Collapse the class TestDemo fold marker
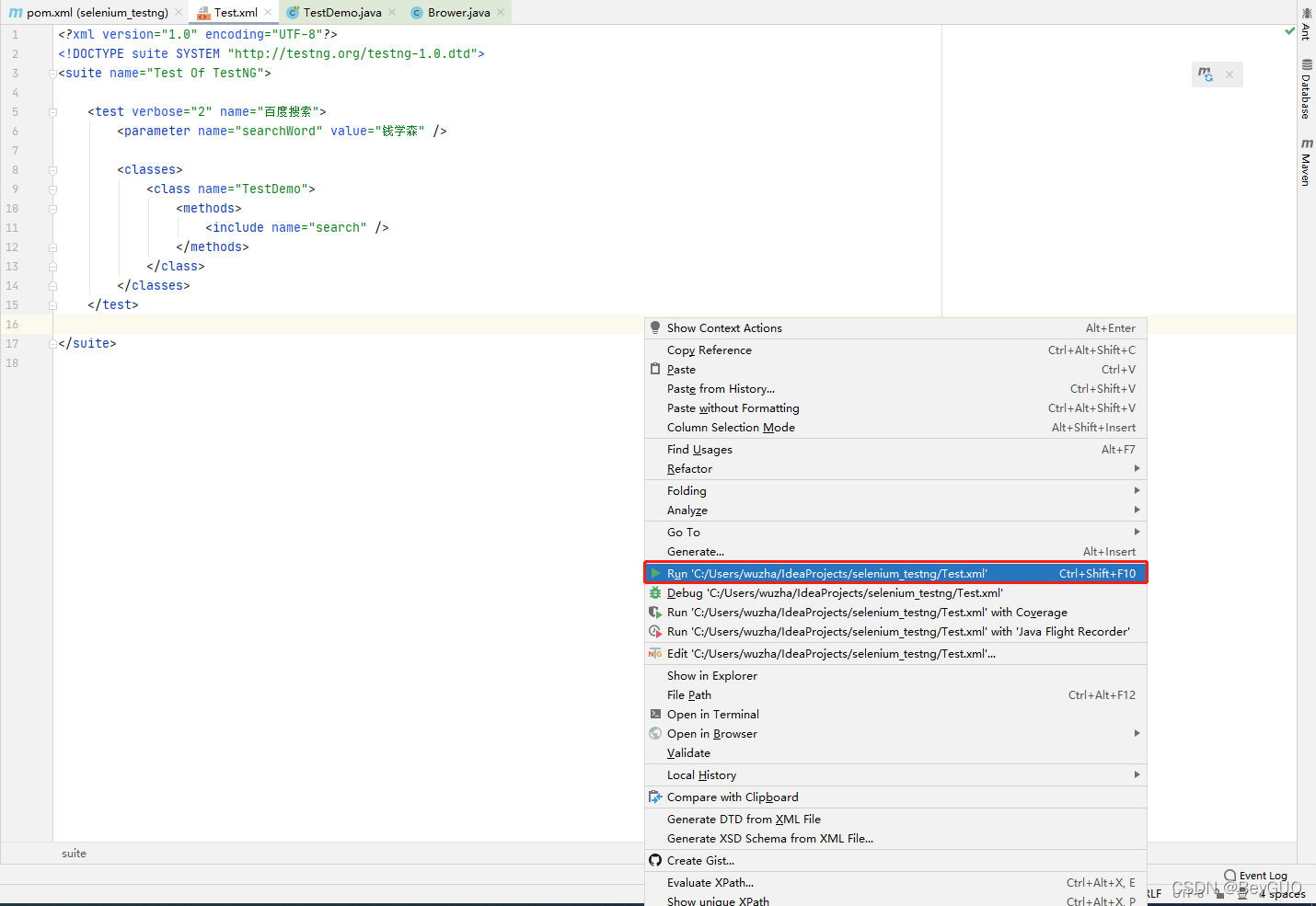The image size is (1316, 906). point(52,189)
